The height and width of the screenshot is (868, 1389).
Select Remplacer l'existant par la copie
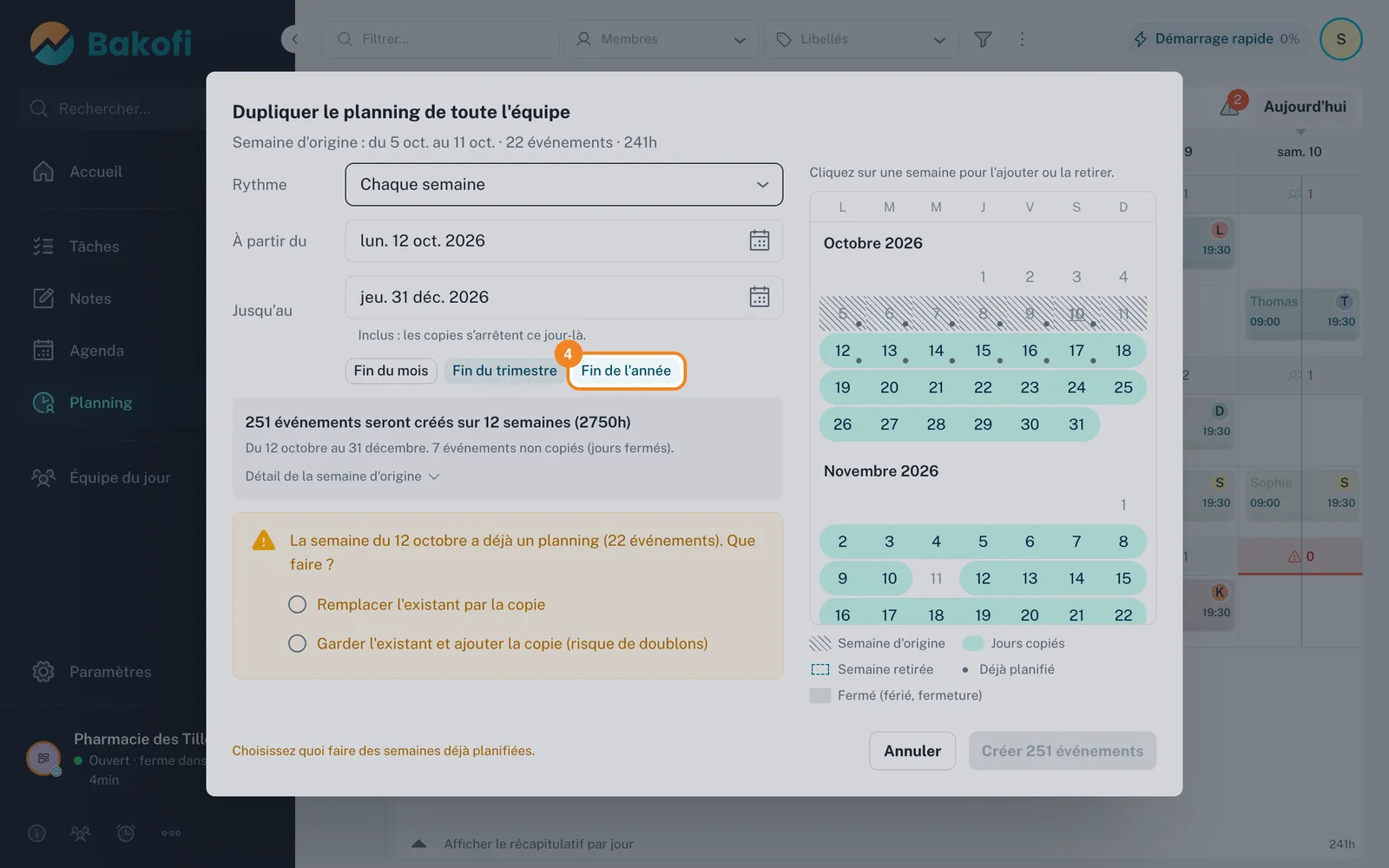297,604
